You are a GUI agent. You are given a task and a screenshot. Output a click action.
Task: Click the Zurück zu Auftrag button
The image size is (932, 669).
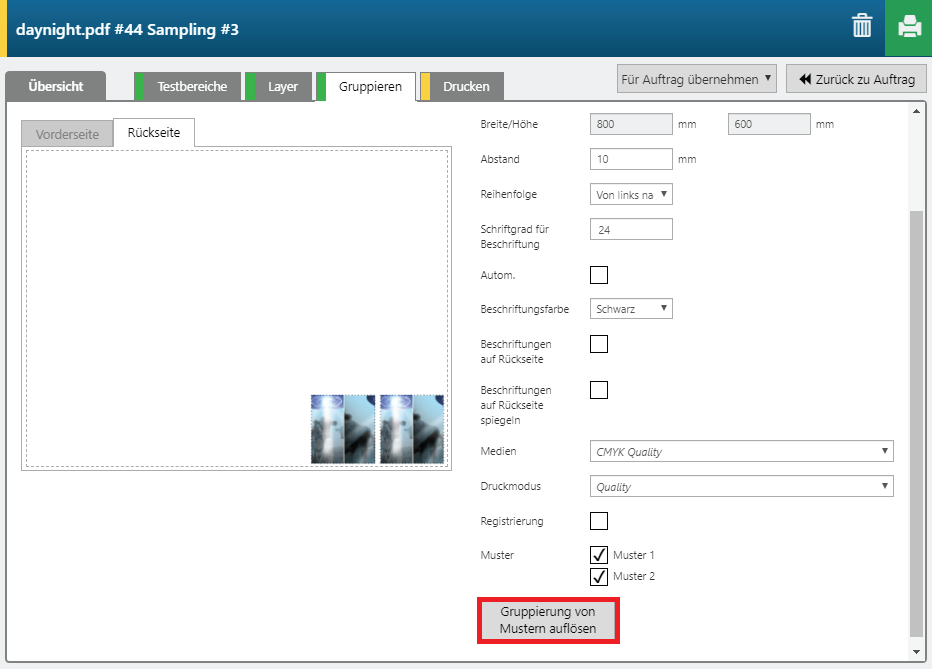point(856,79)
